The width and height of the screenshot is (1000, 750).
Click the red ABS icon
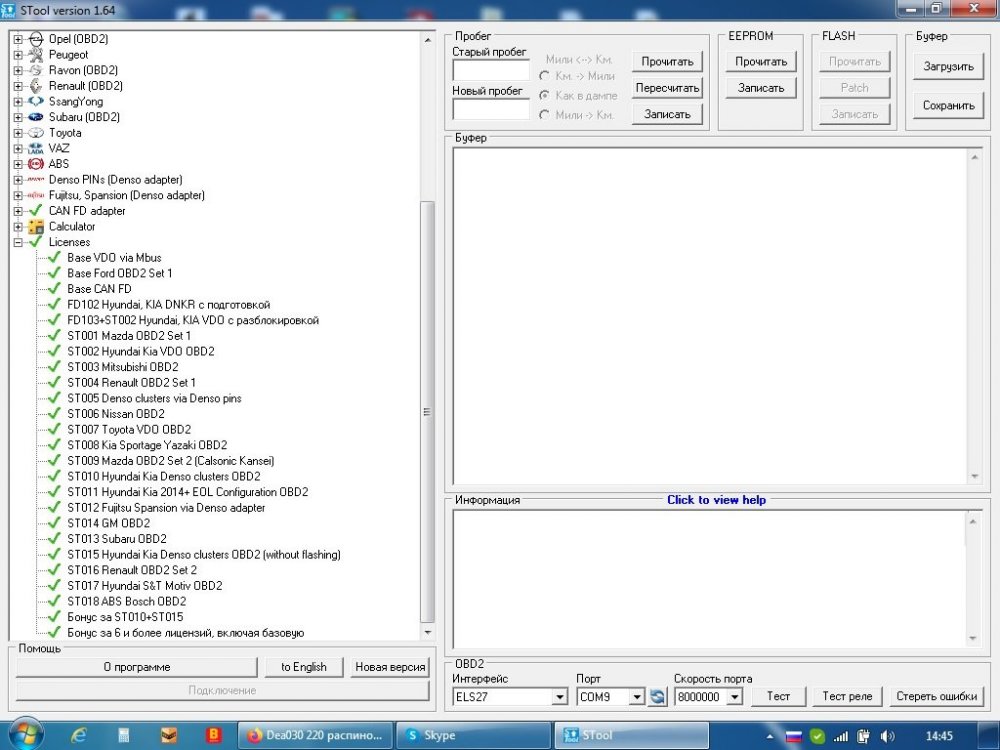click(x=36, y=164)
